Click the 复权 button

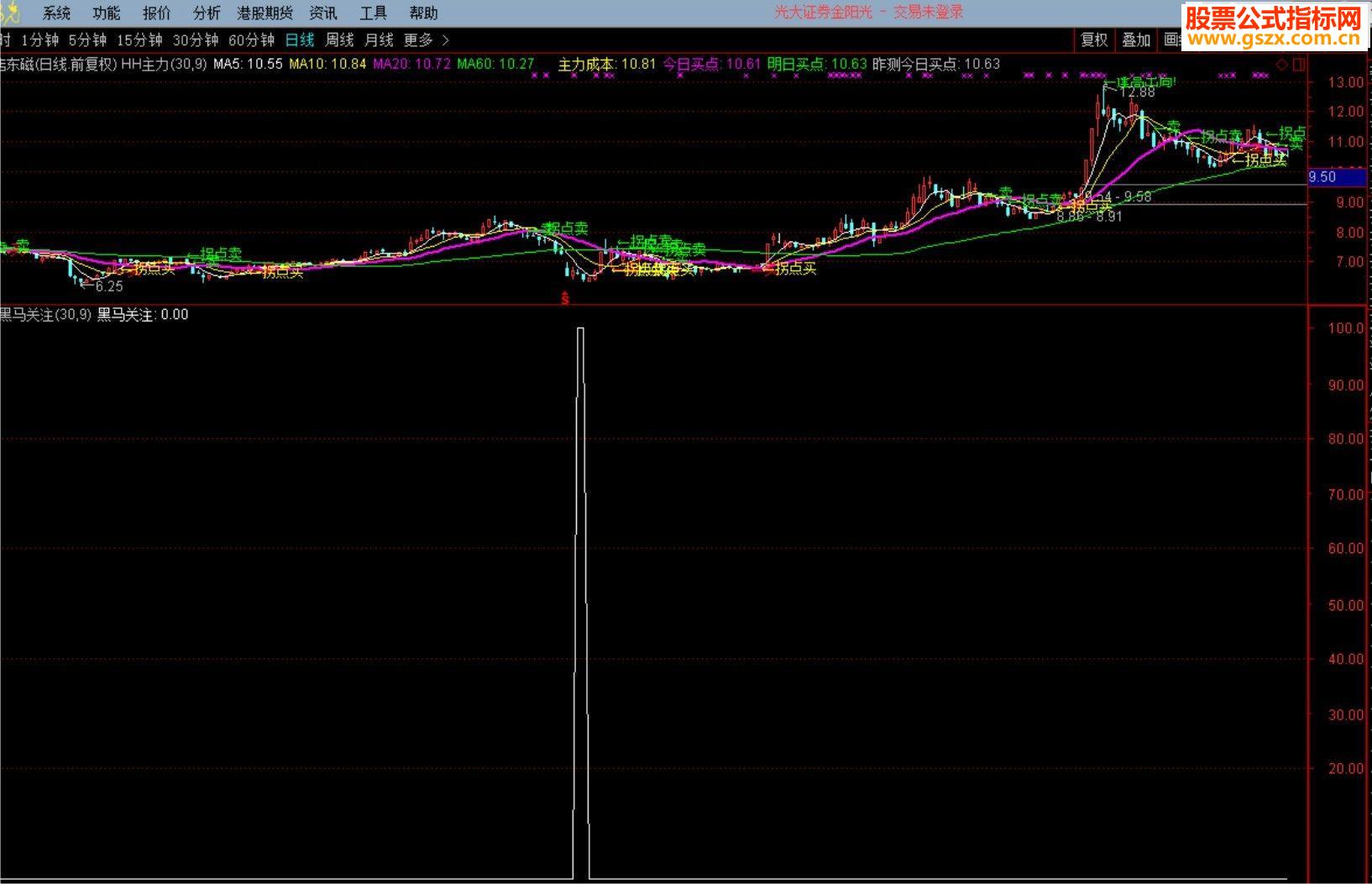click(x=1094, y=39)
